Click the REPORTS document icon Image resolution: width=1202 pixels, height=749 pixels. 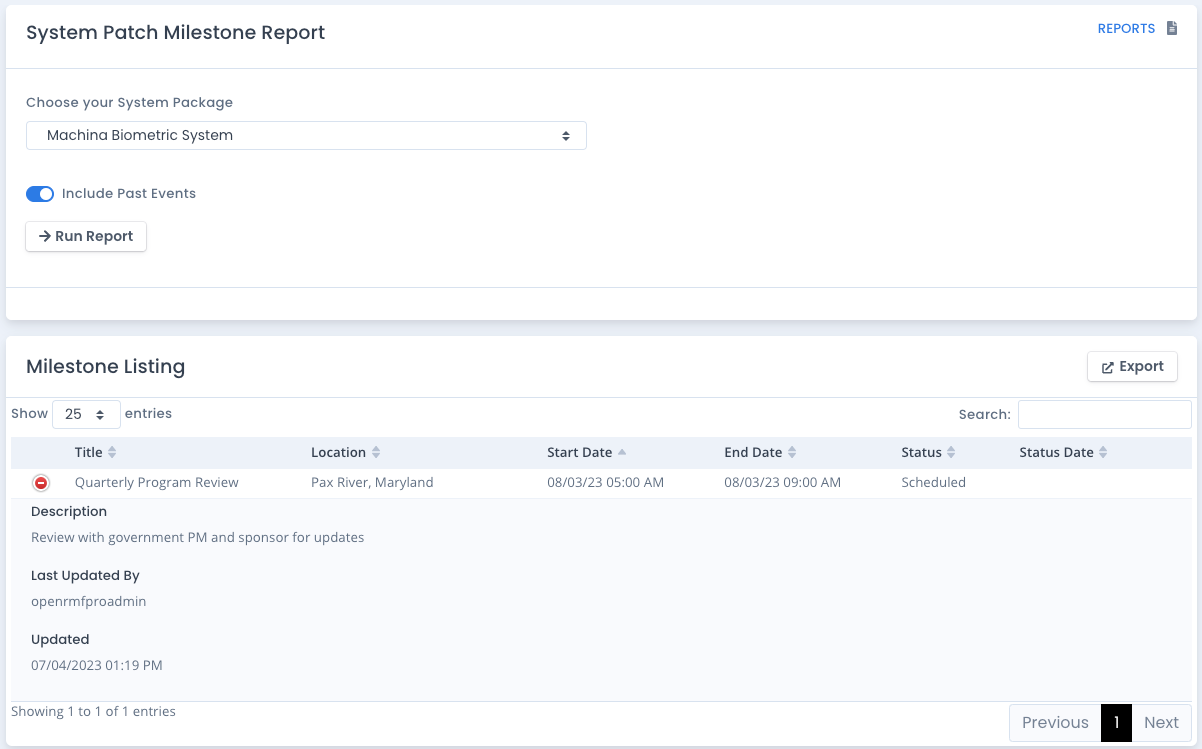point(1172,29)
